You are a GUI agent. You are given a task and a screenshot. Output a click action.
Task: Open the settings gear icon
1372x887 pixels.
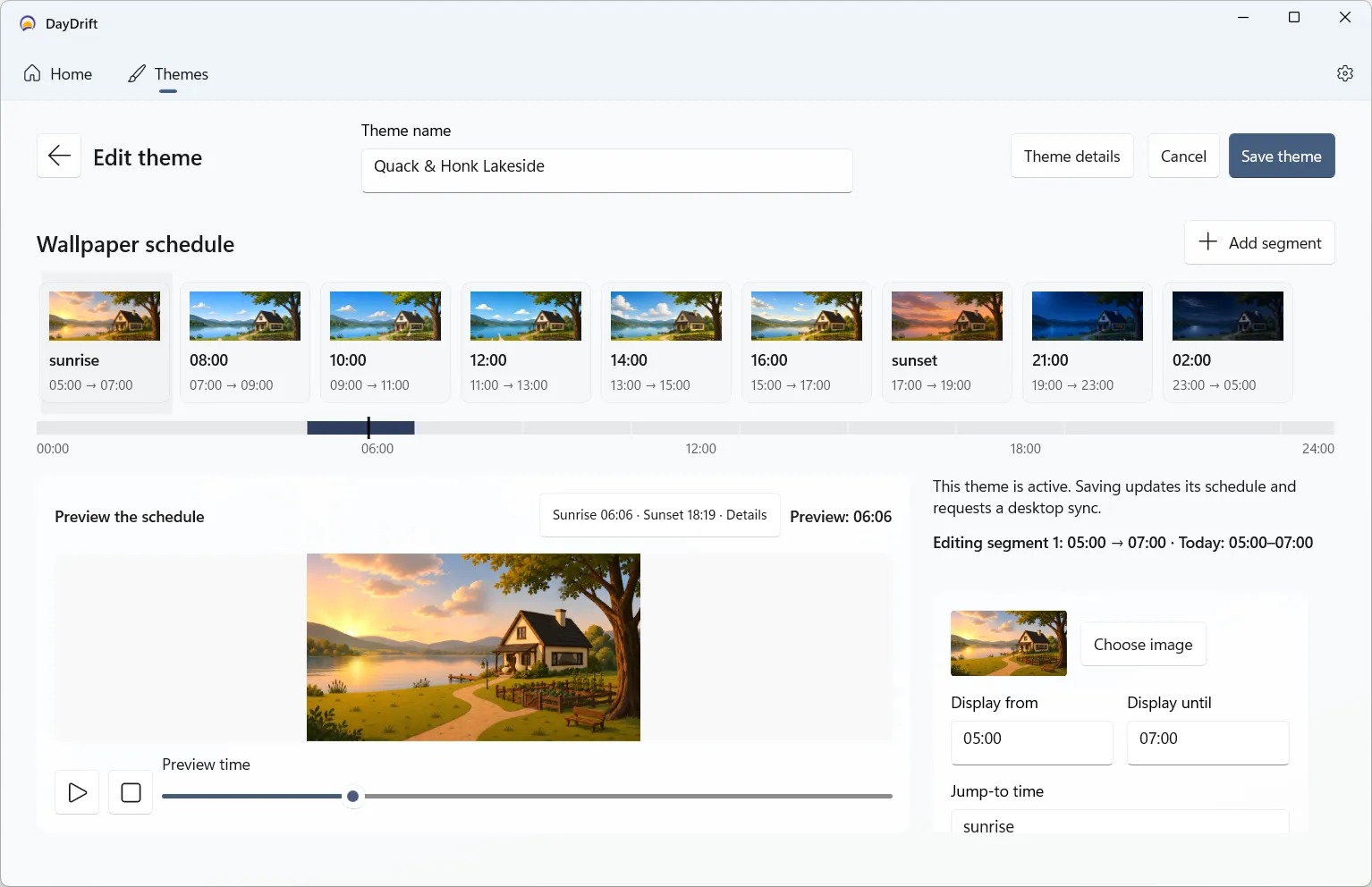click(x=1344, y=73)
